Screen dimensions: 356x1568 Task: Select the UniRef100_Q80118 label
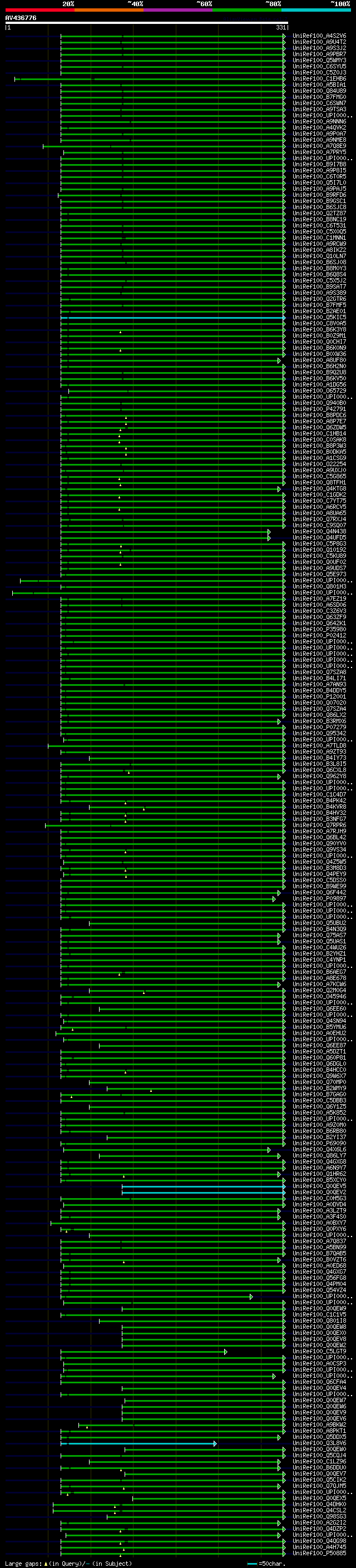319,1321
